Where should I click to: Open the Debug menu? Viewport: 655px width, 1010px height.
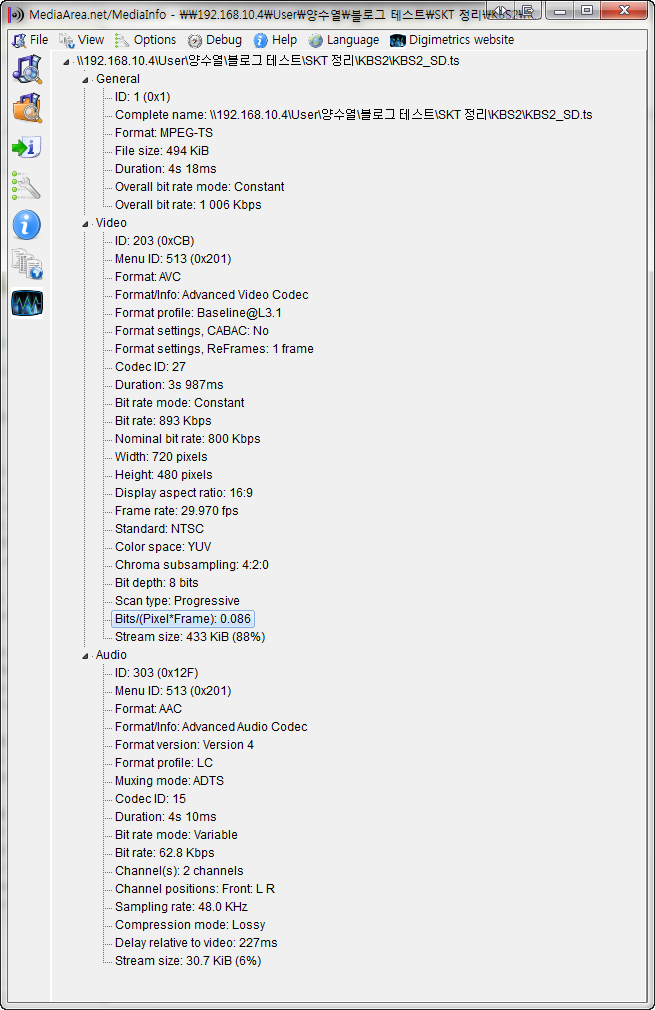215,40
